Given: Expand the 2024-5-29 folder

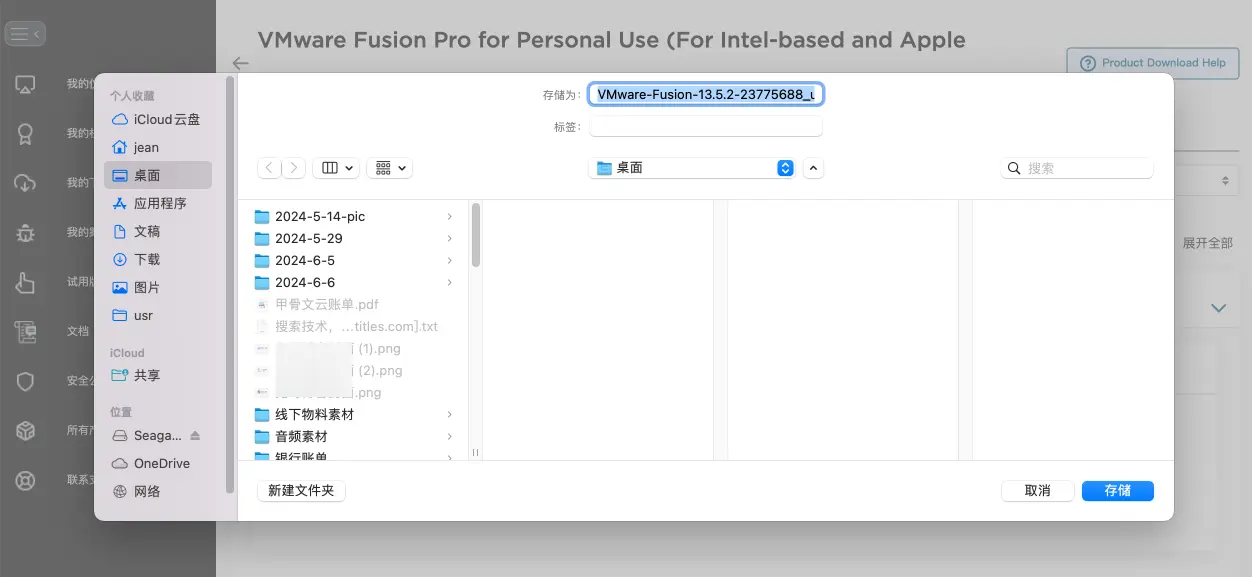Looking at the screenshot, I should (x=449, y=238).
